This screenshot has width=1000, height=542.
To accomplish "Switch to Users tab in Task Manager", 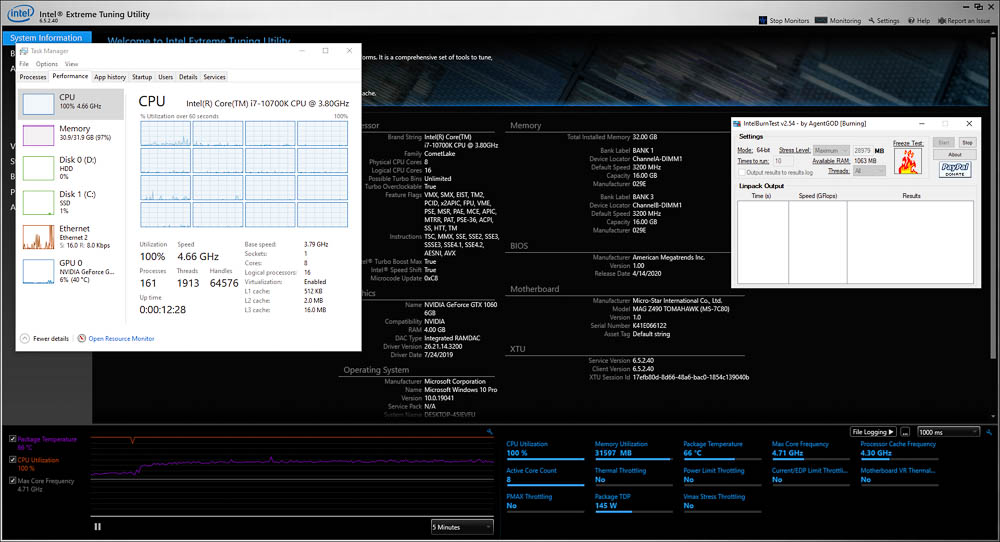I will [x=166, y=77].
